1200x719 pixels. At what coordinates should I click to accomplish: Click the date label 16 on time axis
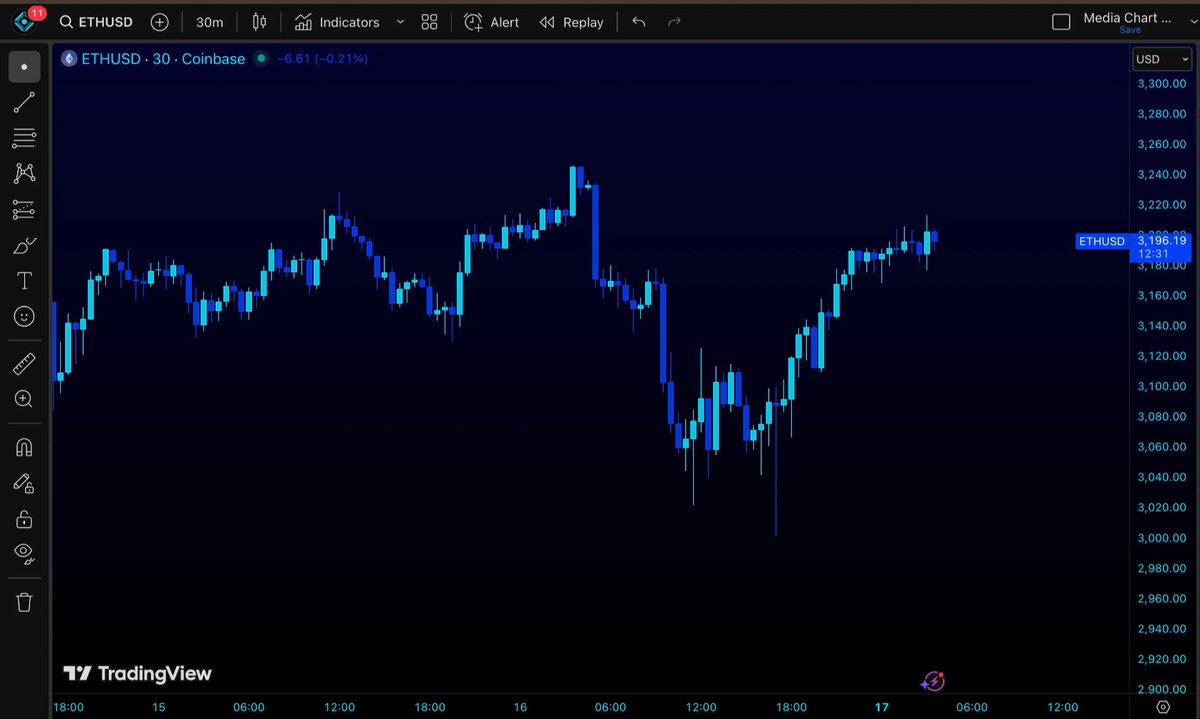pos(520,707)
